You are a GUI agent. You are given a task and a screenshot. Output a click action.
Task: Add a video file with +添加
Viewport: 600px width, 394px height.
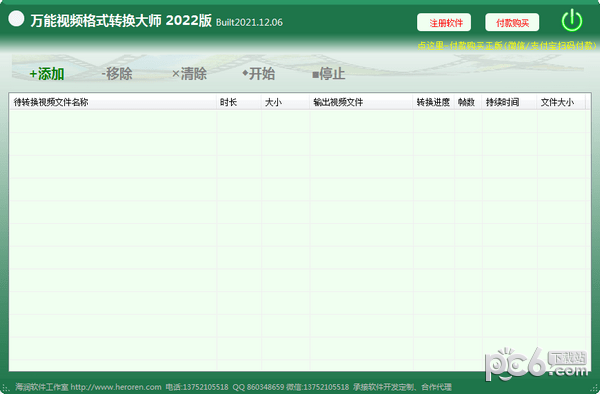47,74
